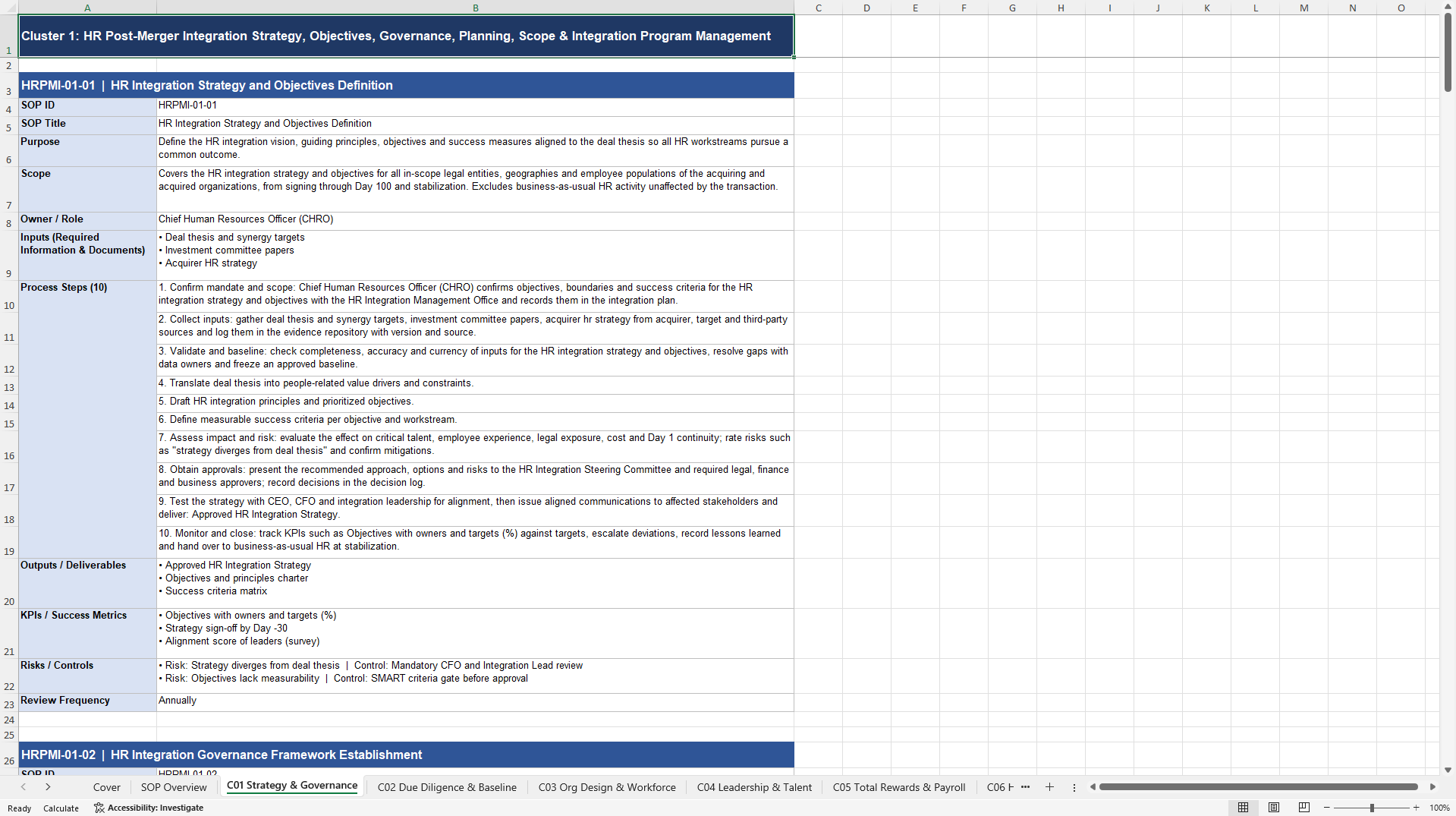Viewport: 1456px width, 816px height.
Task: Switch to Page Layout view
Action: pos(1274,808)
